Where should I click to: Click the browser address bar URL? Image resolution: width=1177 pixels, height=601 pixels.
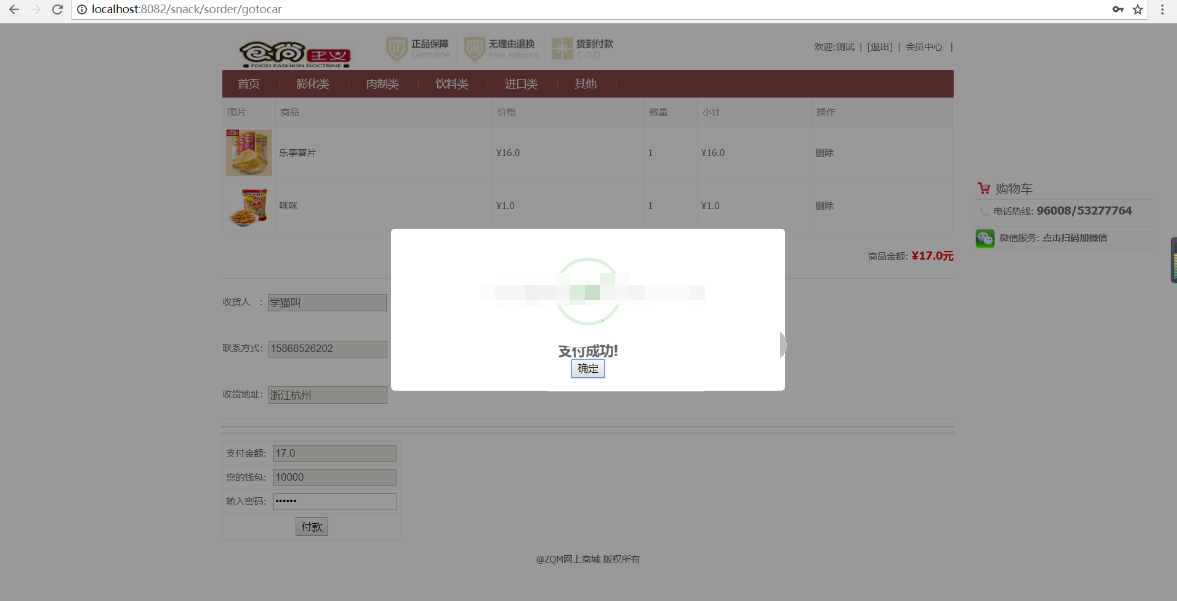coord(187,10)
